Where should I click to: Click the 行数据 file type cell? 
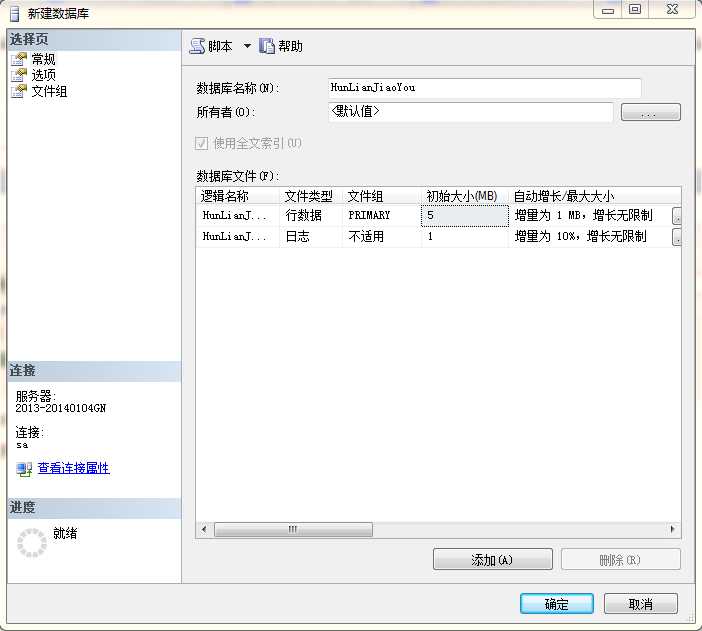click(x=310, y=215)
